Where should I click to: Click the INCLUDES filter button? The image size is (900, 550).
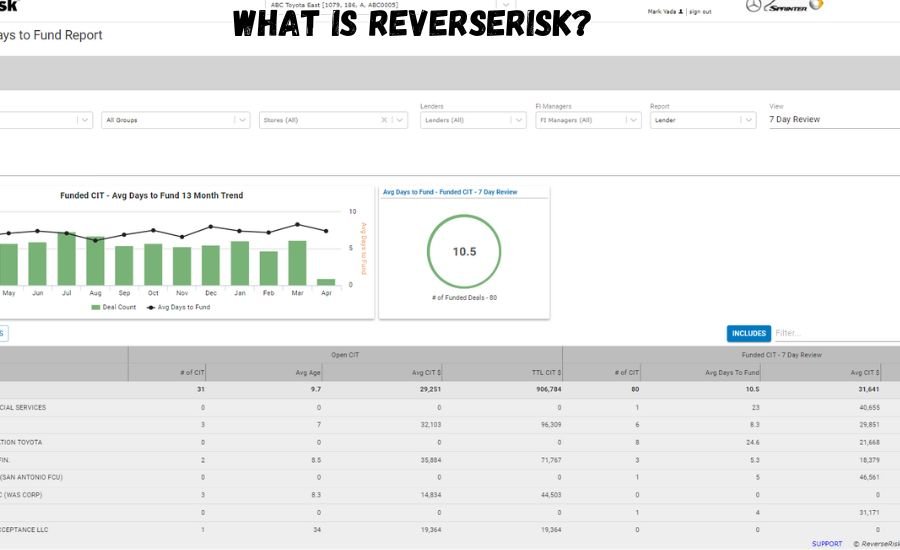coord(748,333)
